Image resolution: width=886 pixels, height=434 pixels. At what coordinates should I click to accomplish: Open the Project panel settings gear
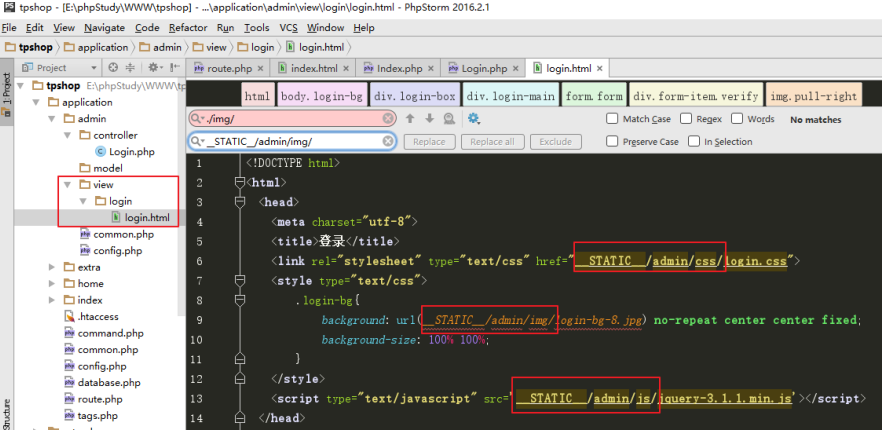pos(153,68)
